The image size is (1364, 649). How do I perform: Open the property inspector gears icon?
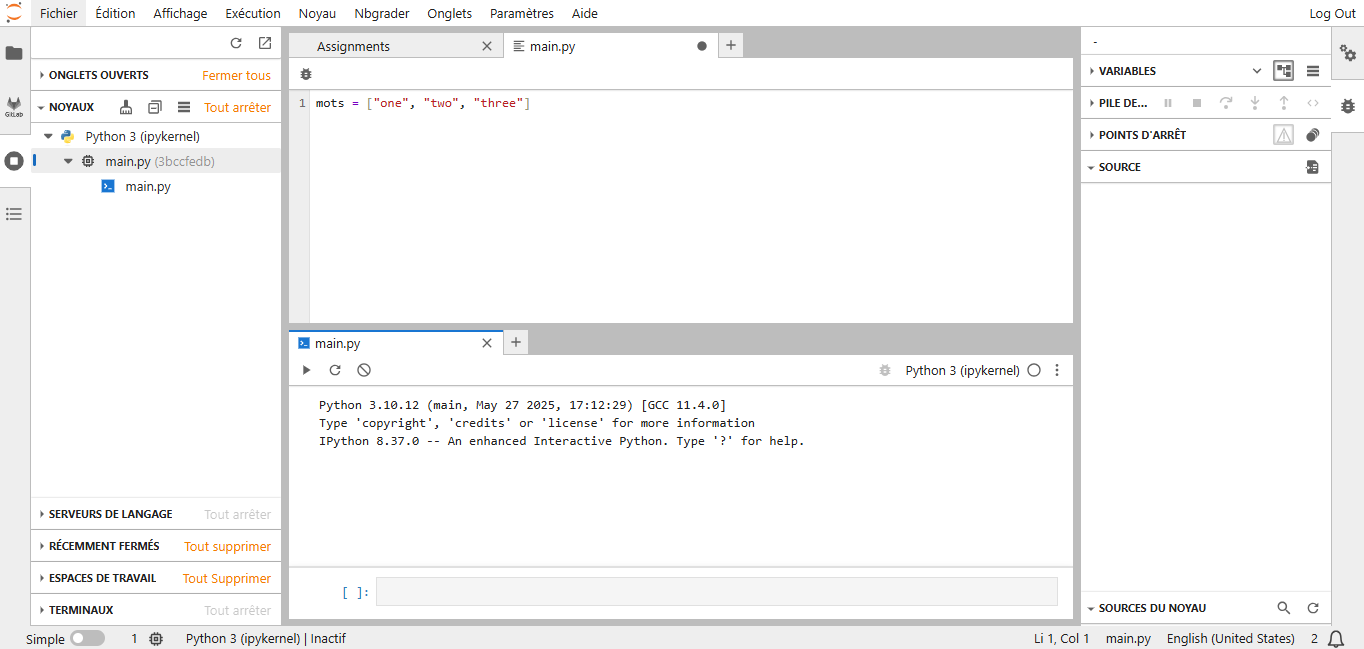1348,53
